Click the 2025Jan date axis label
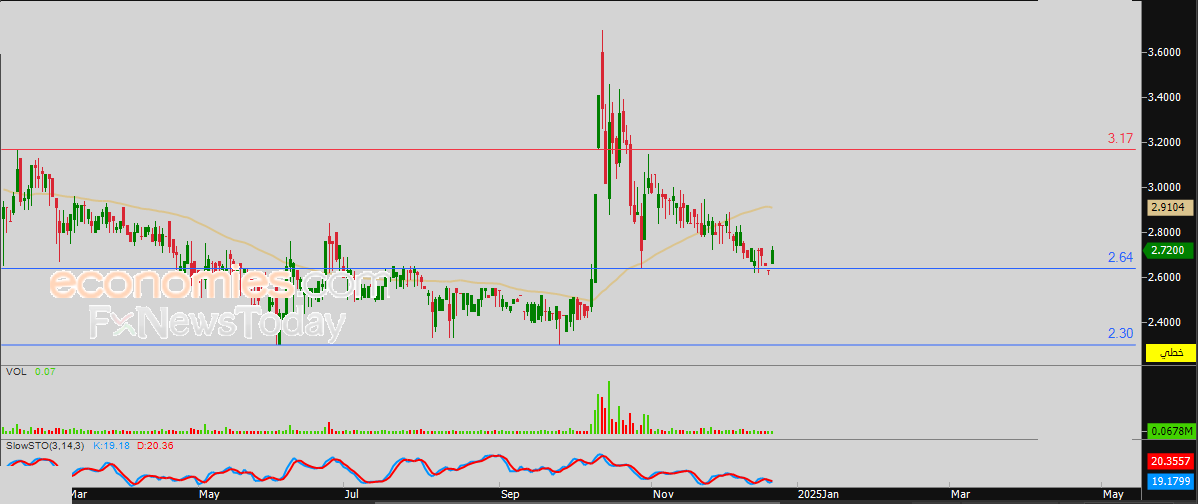This screenshot has height=504, width=1198. (x=817, y=495)
